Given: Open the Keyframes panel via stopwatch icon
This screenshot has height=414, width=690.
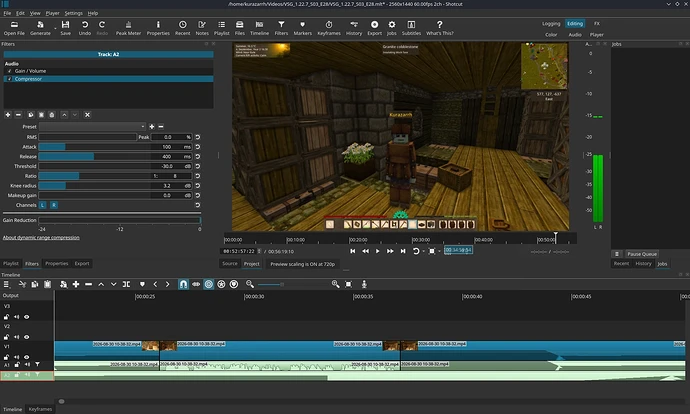Looking at the screenshot, I should pos(329,28).
